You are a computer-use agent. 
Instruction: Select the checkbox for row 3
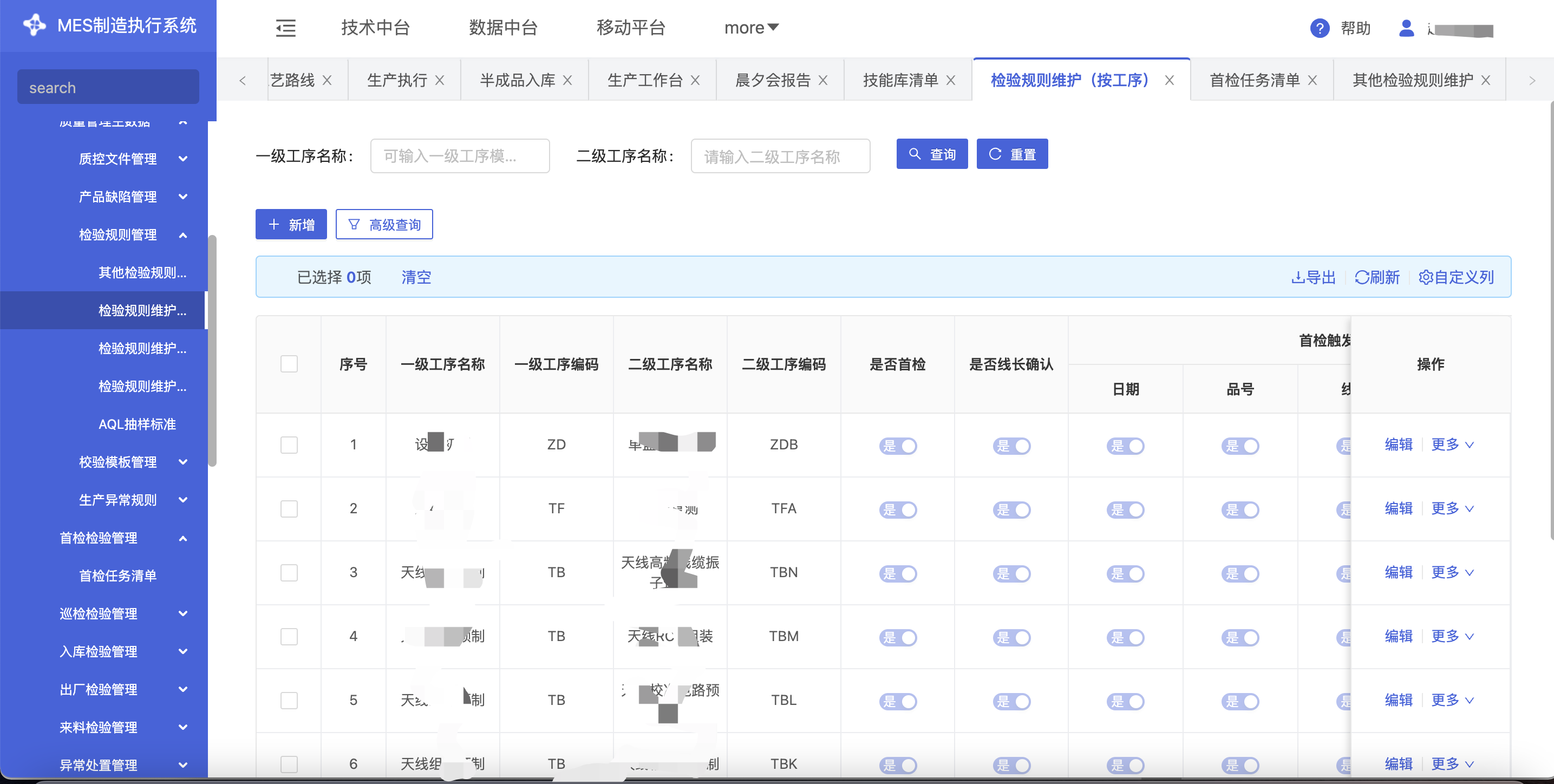click(x=289, y=572)
